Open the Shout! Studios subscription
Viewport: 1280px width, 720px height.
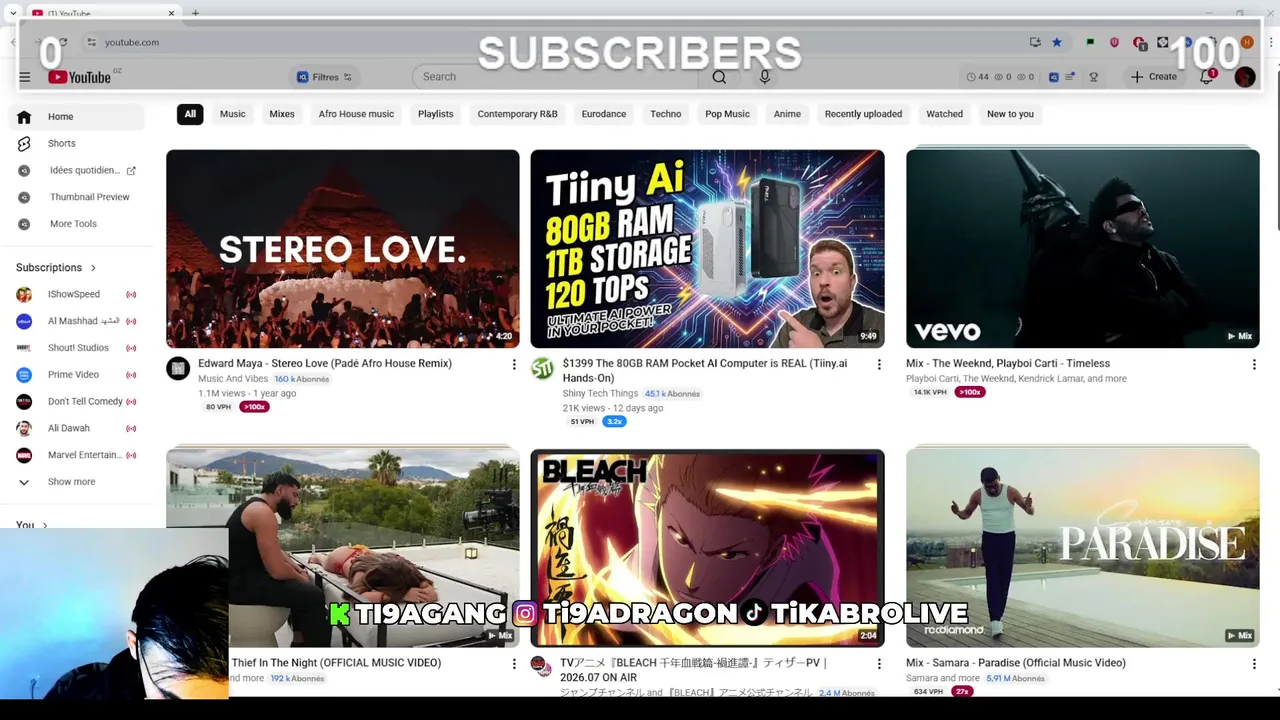(77, 348)
